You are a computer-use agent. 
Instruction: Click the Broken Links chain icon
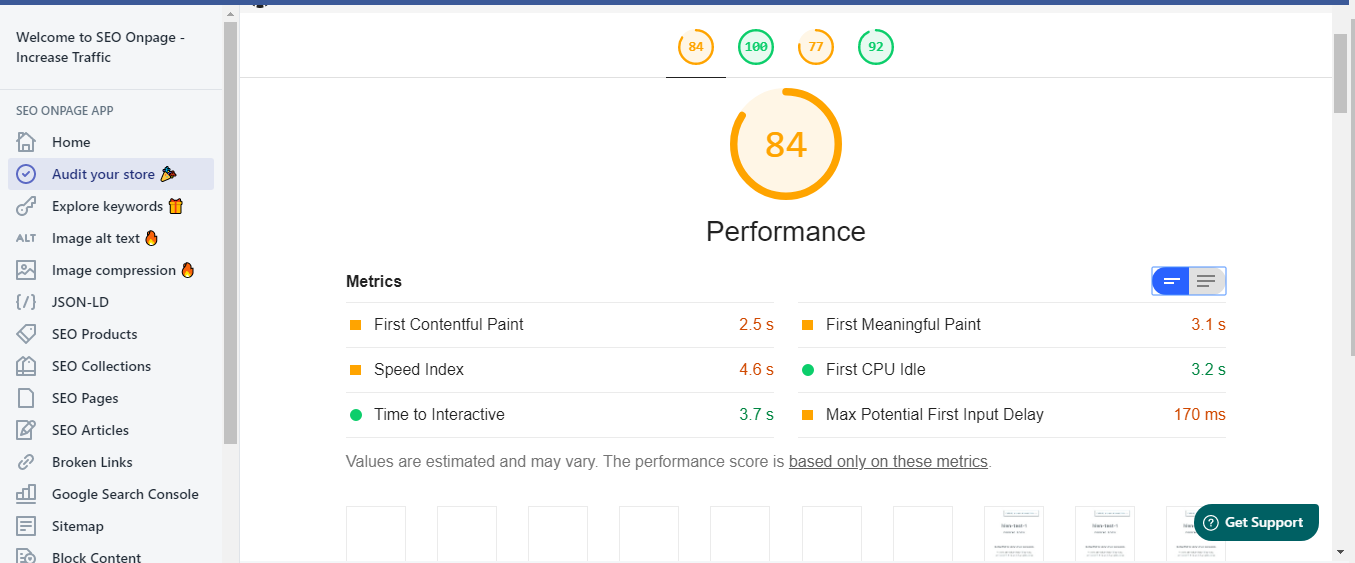tap(26, 462)
